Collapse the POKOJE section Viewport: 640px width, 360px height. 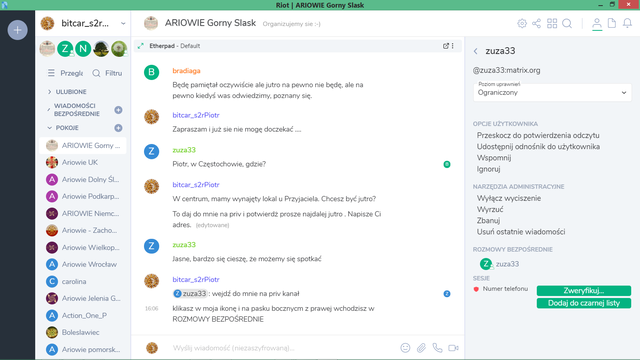(x=49, y=128)
